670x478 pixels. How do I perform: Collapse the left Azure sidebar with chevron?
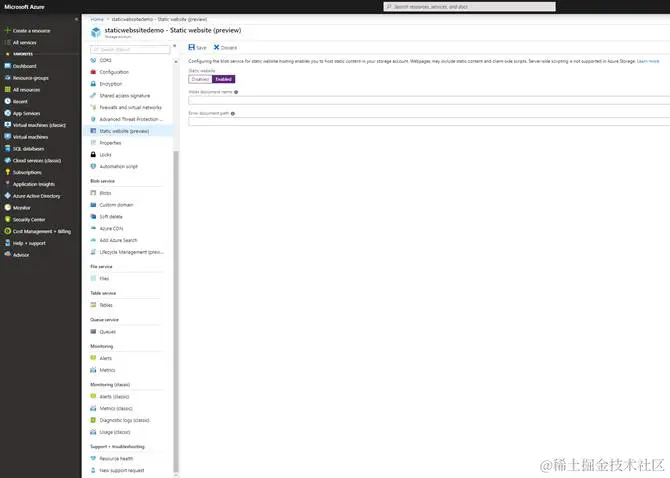(76, 19)
